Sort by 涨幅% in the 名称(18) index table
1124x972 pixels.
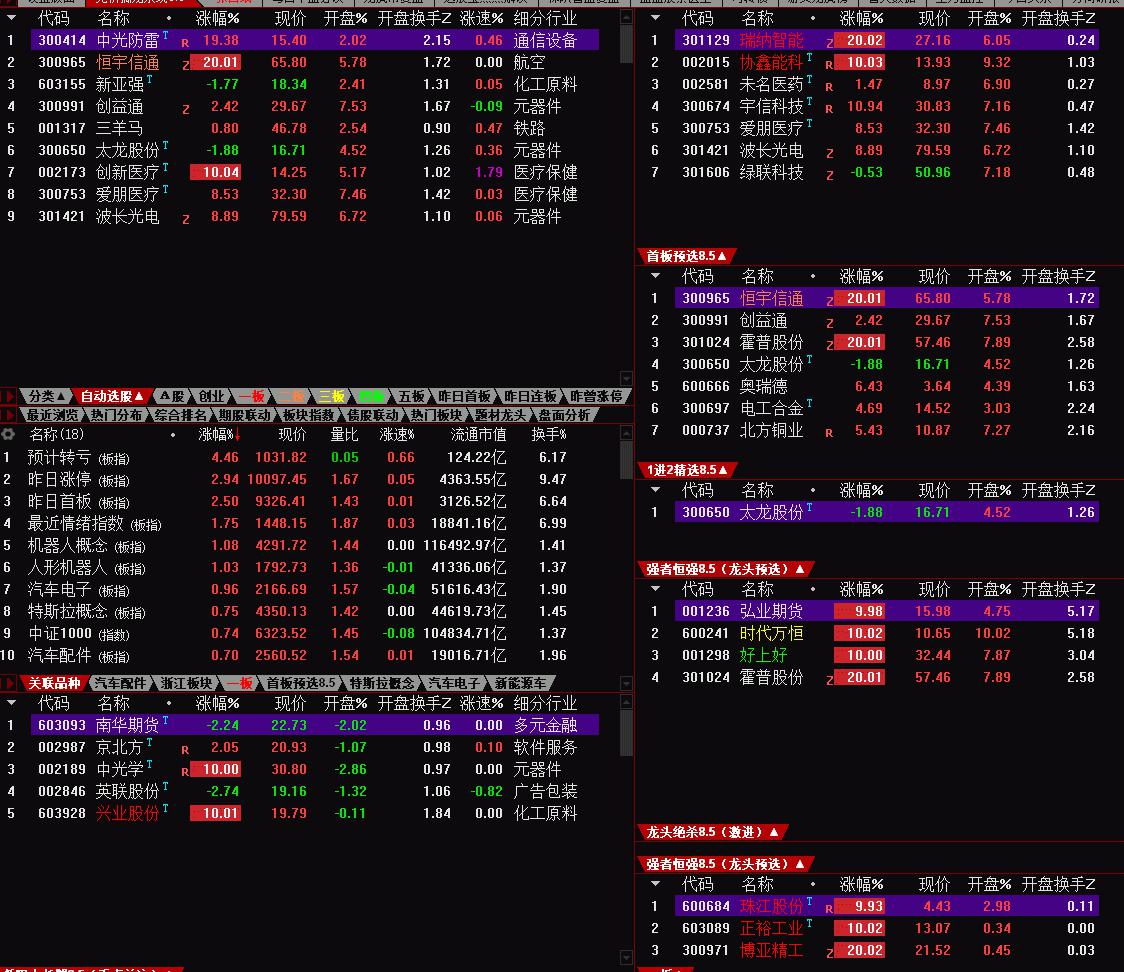218,434
